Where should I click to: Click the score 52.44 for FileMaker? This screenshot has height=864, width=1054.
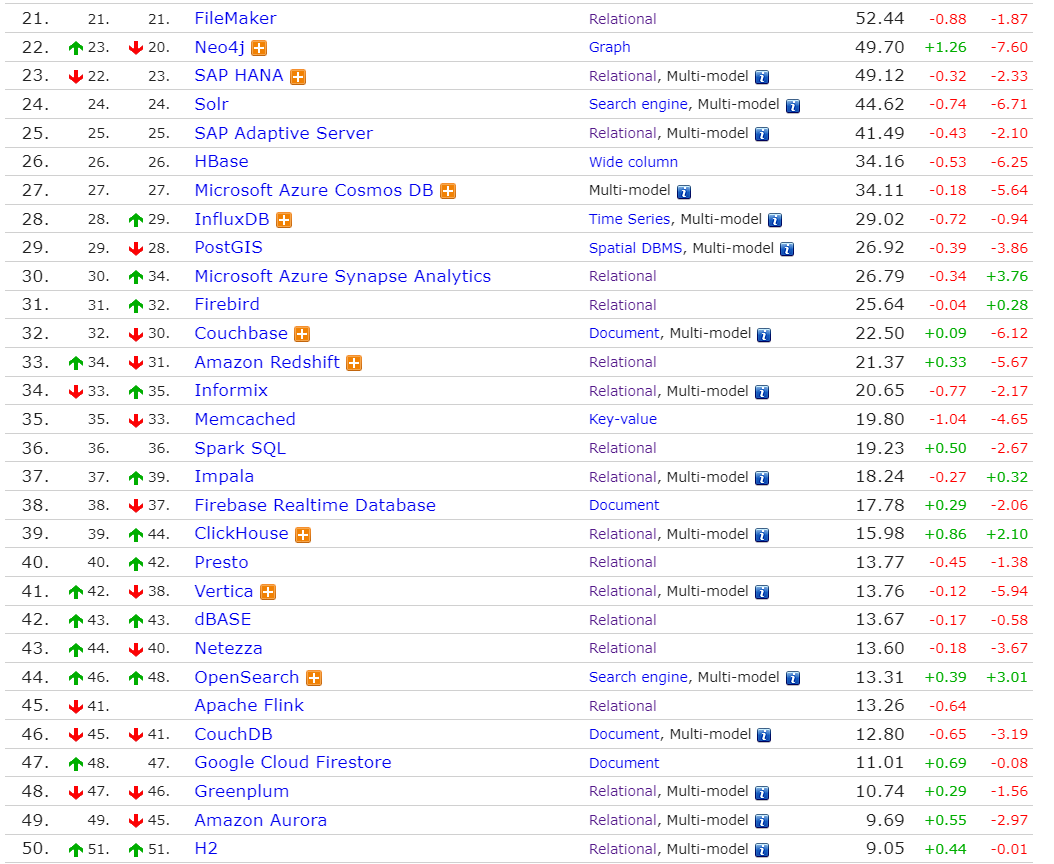pos(880,18)
